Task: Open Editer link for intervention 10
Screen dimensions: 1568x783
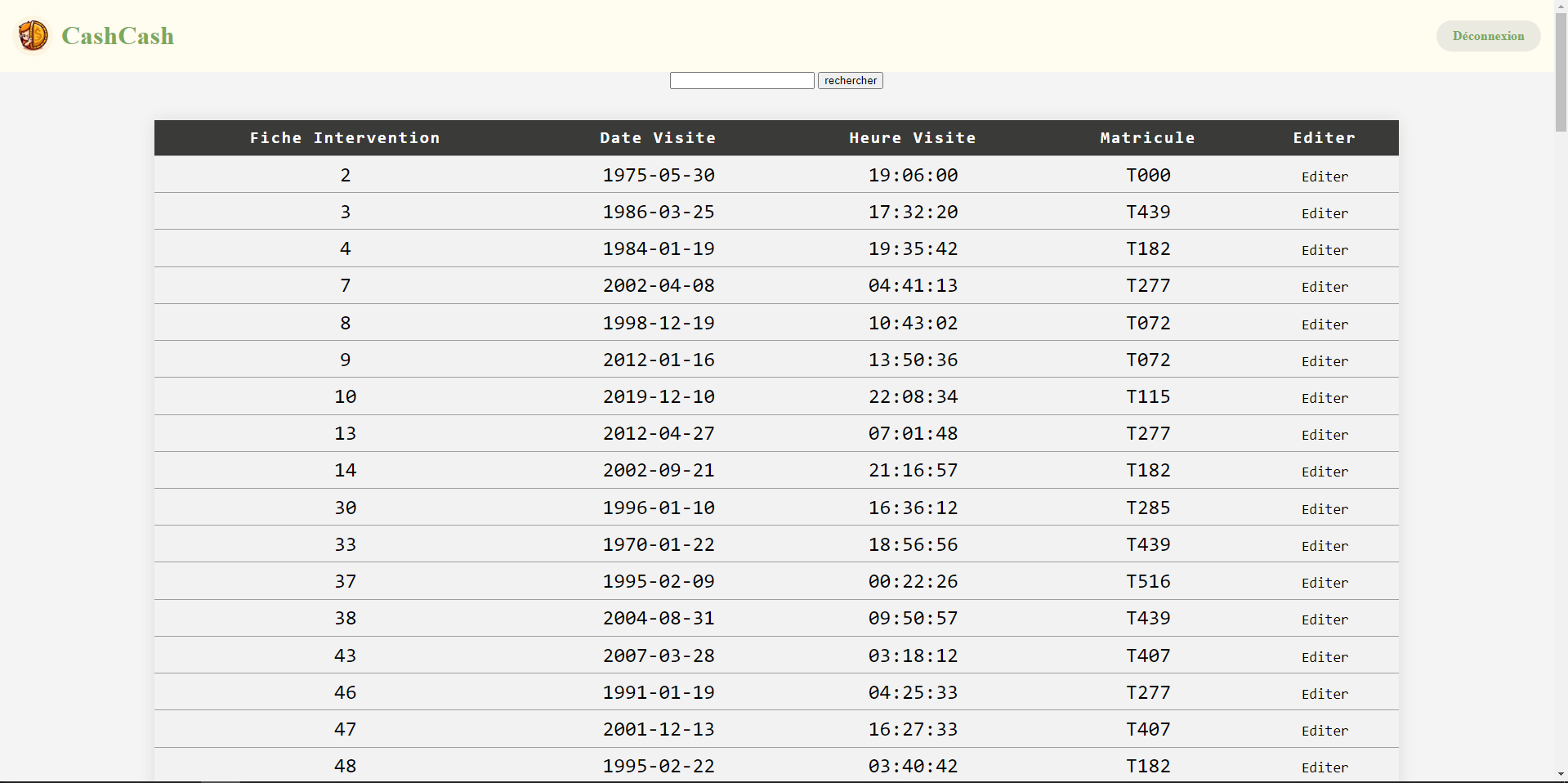Action: (x=1324, y=398)
